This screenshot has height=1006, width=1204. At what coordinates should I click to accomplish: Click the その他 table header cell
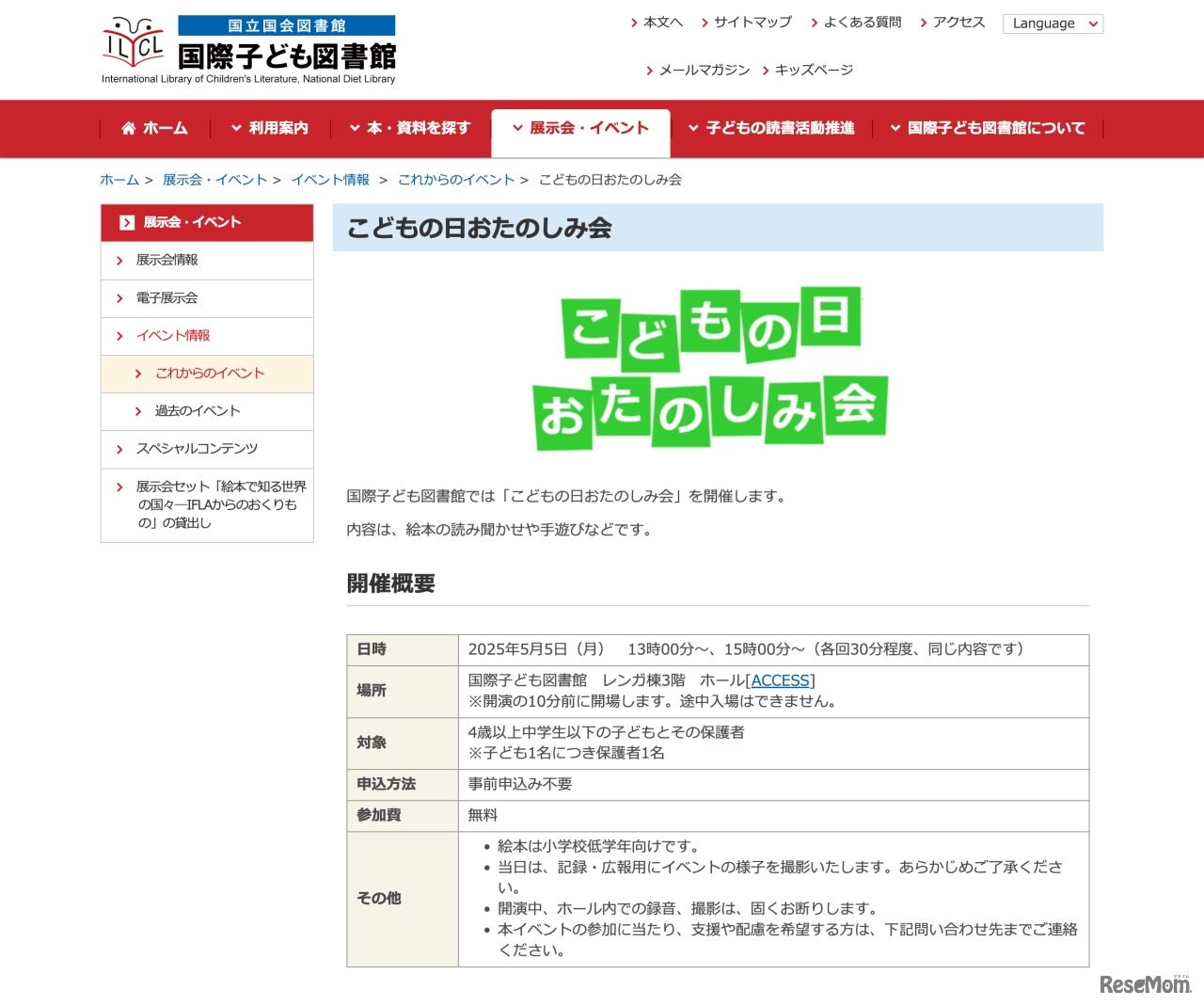(403, 899)
